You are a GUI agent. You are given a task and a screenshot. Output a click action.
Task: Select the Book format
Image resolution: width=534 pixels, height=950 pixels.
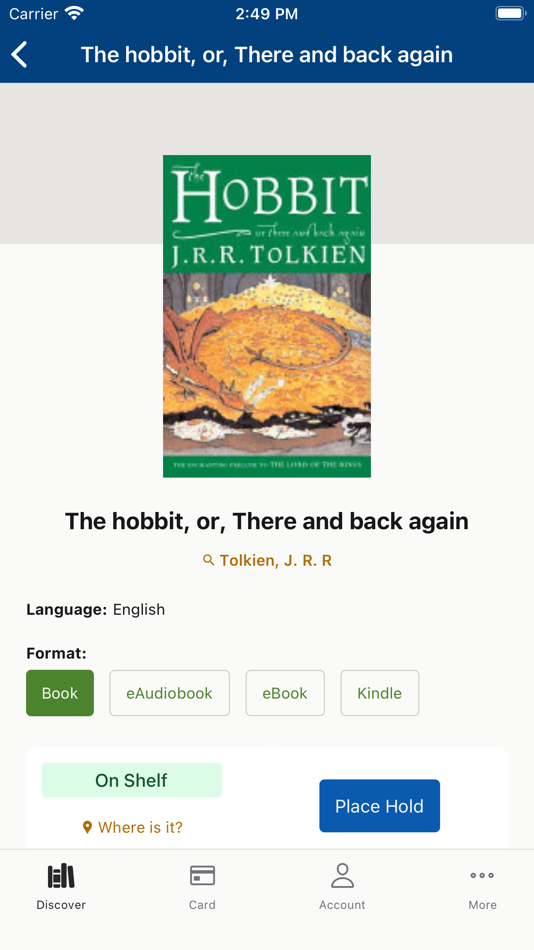pyautogui.click(x=60, y=693)
